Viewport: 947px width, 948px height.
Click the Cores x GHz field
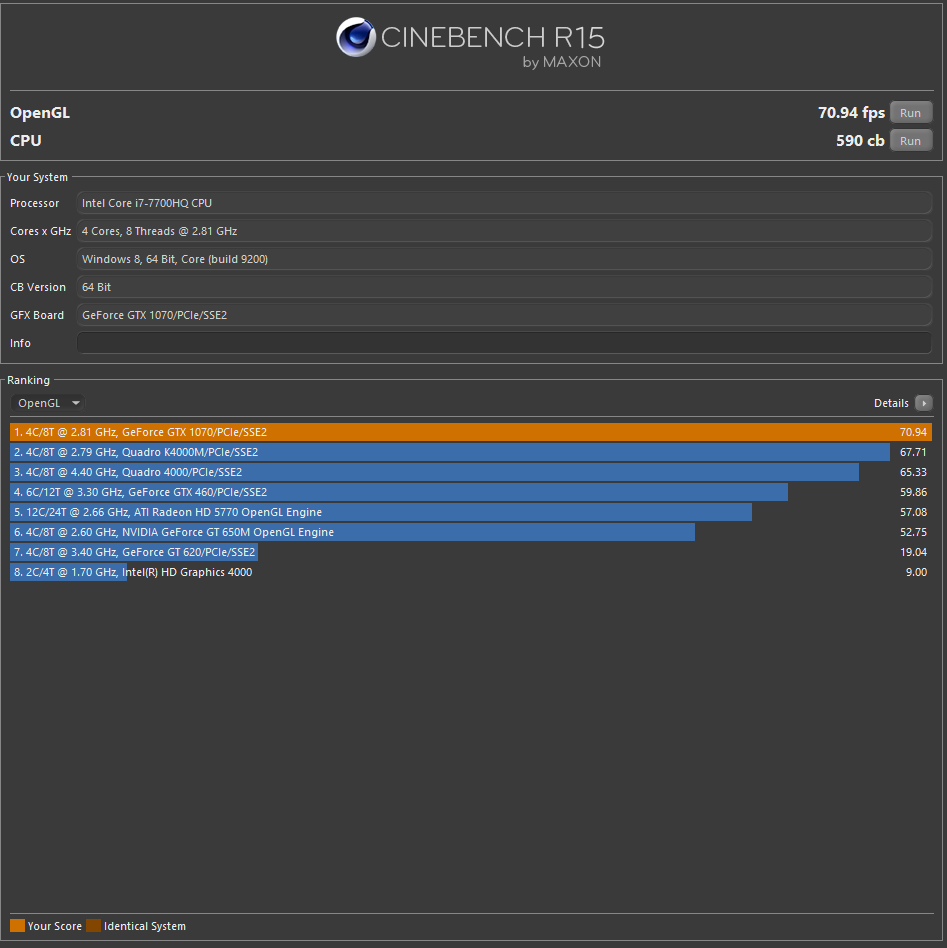pos(504,231)
